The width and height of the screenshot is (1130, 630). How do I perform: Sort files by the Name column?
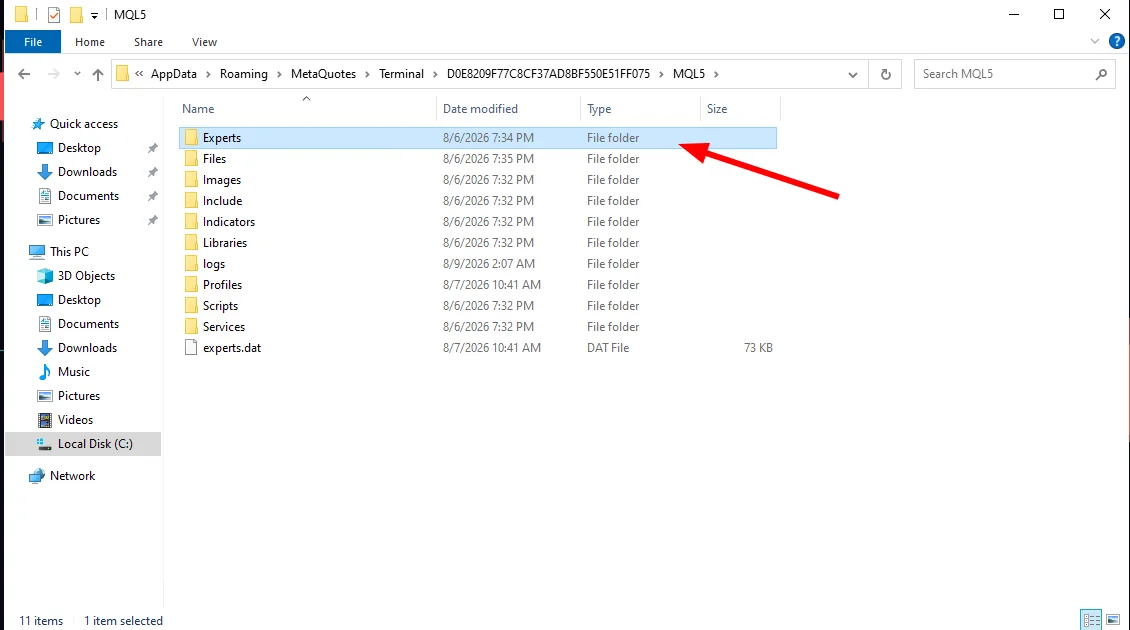click(306, 109)
